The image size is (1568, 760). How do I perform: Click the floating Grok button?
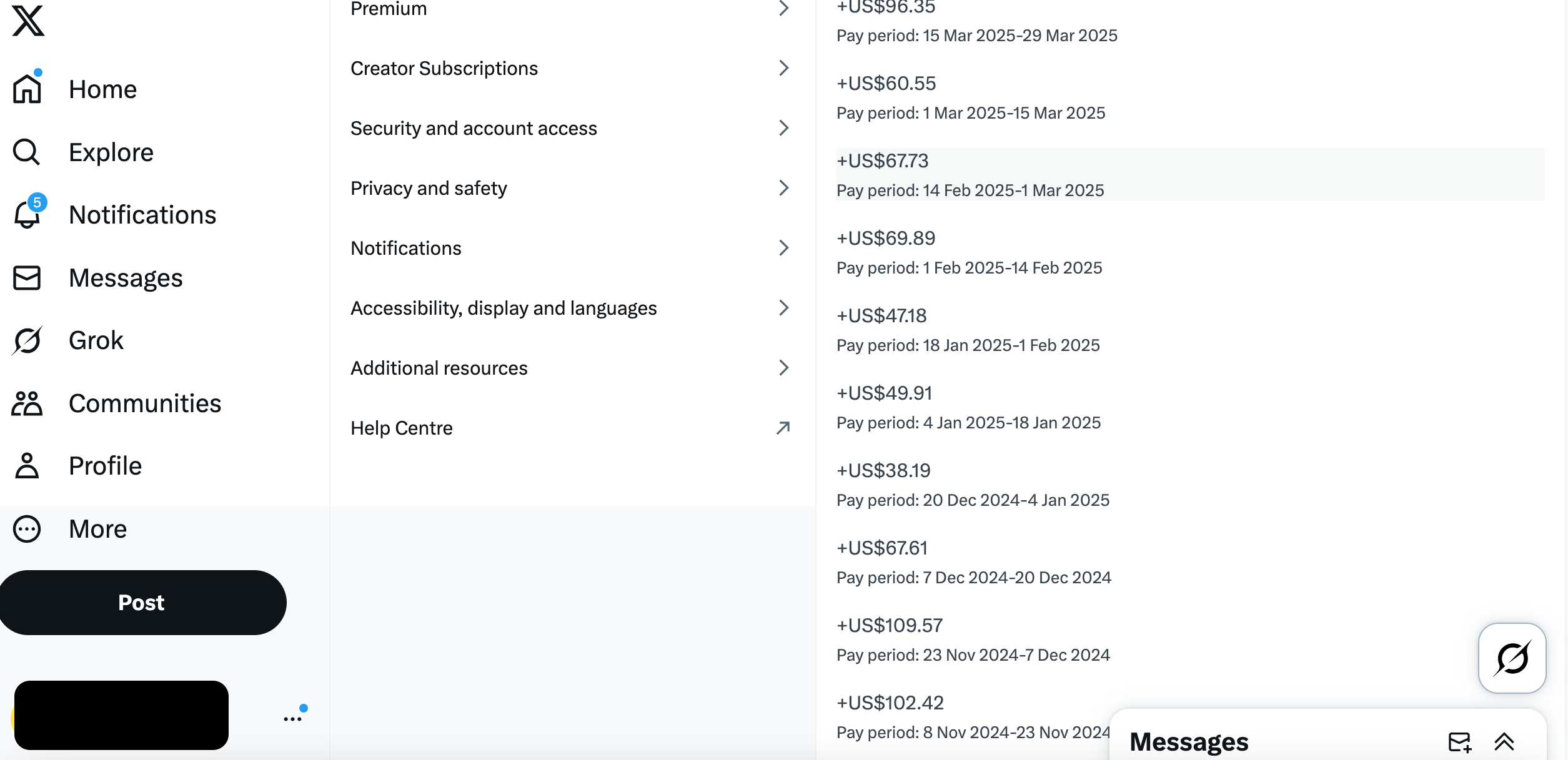pos(1512,658)
